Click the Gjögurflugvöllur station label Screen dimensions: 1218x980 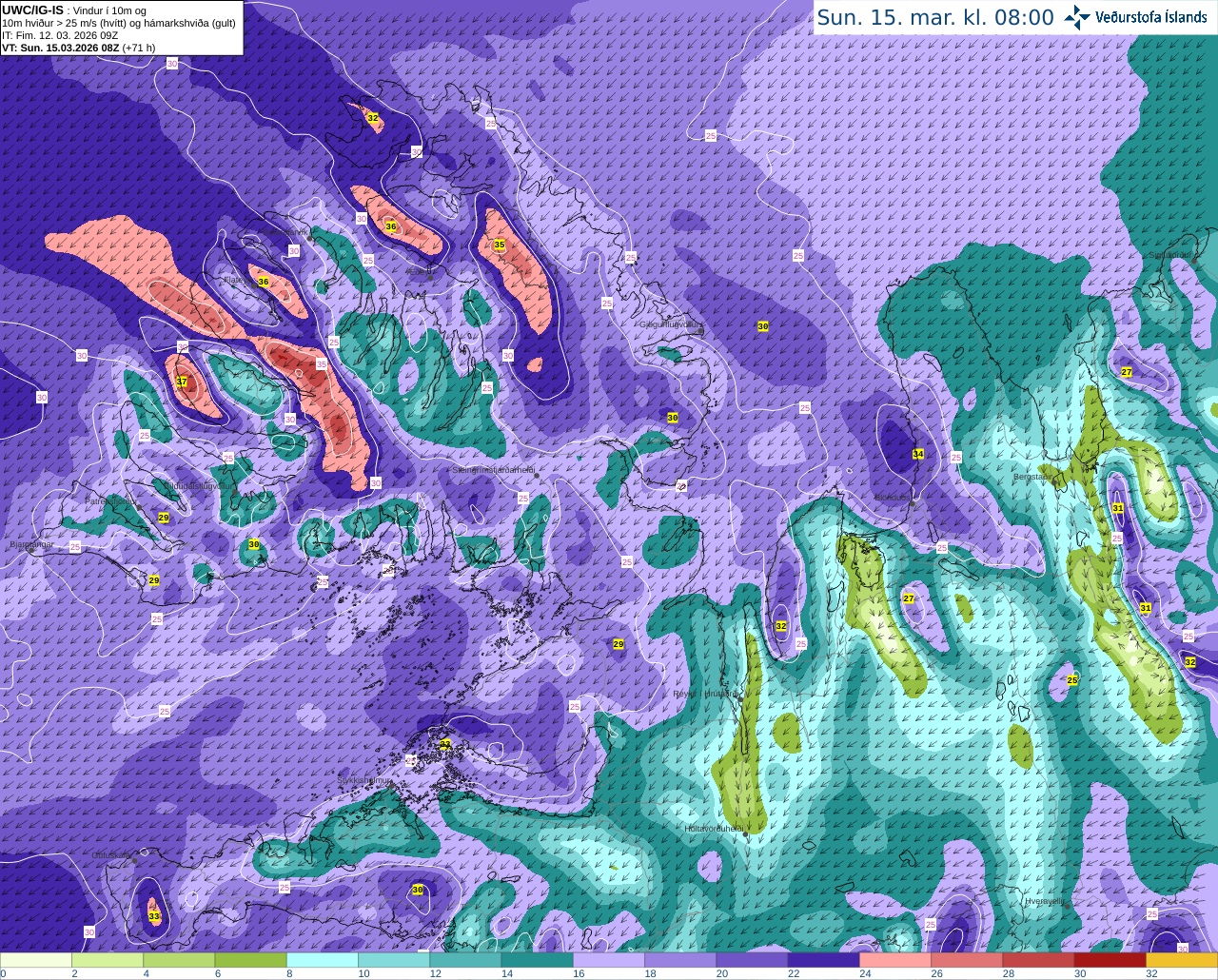pyautogui.click(x=671, y=324)
